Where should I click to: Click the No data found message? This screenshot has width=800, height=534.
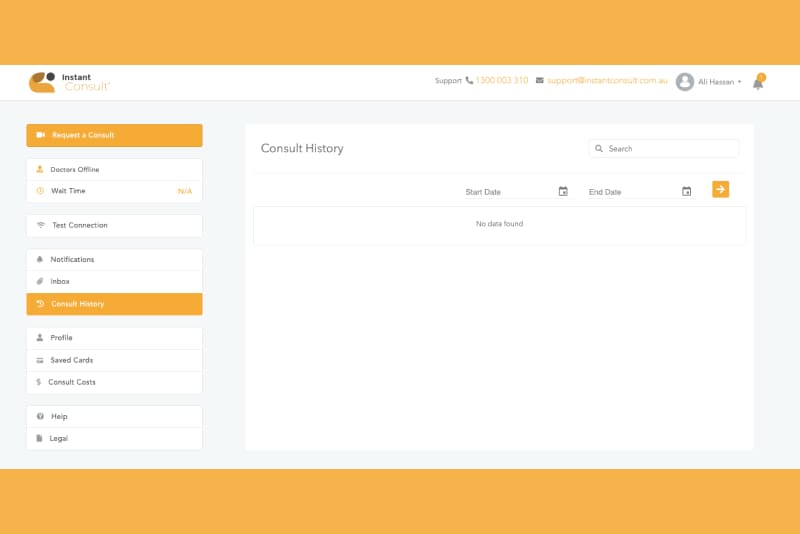(x=499, y=224)
